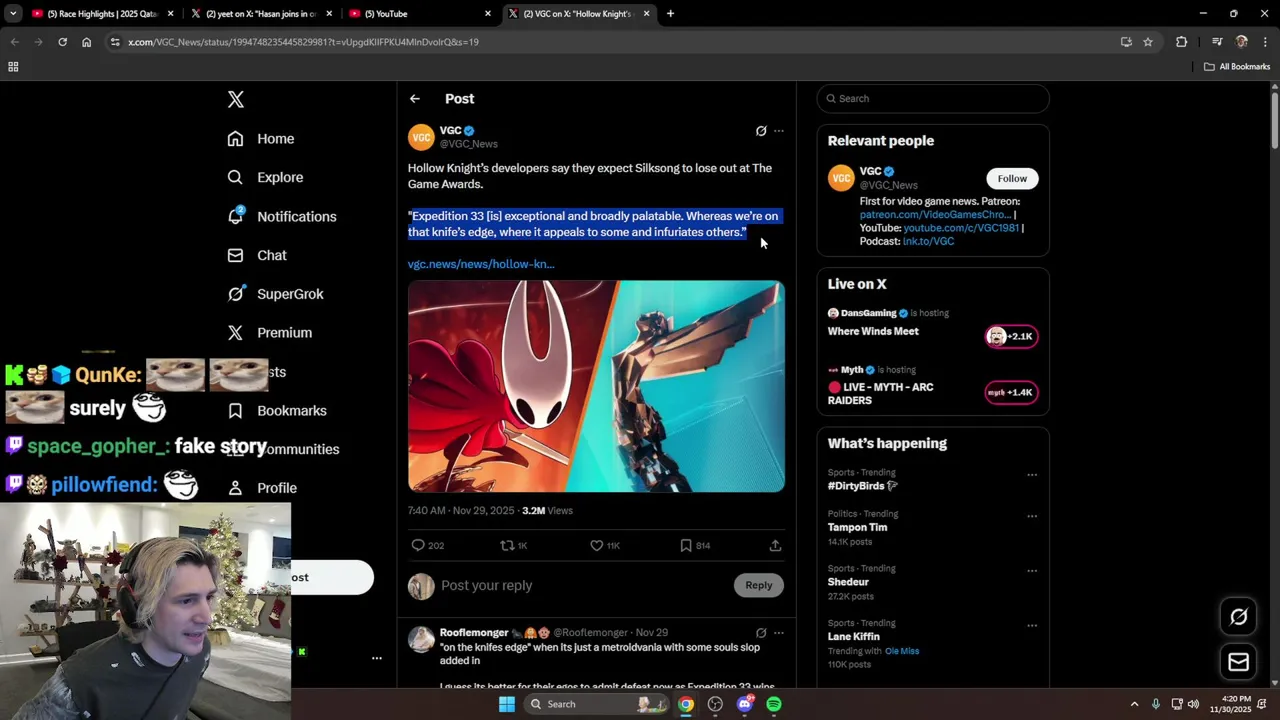
Task: Click the reply icon with 202 replies
Action: tap(418, 545)
